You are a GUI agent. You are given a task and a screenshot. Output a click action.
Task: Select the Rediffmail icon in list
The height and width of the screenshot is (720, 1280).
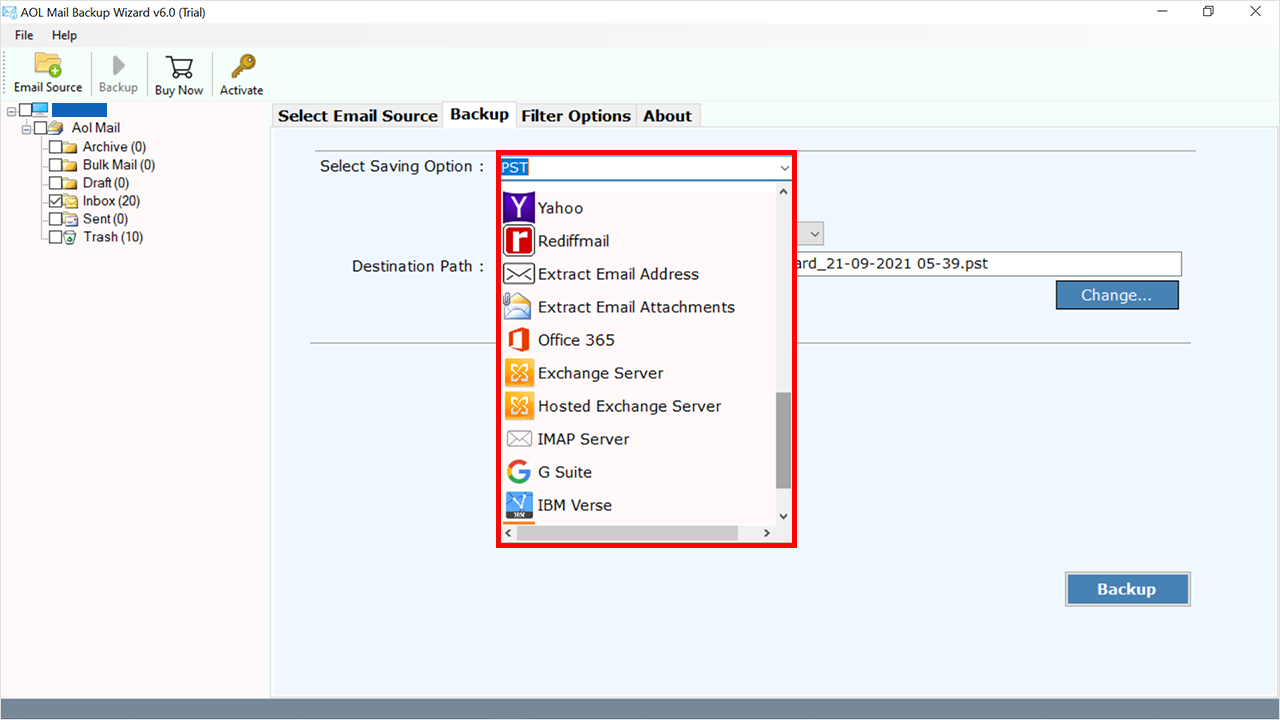[x=519, y=241]
